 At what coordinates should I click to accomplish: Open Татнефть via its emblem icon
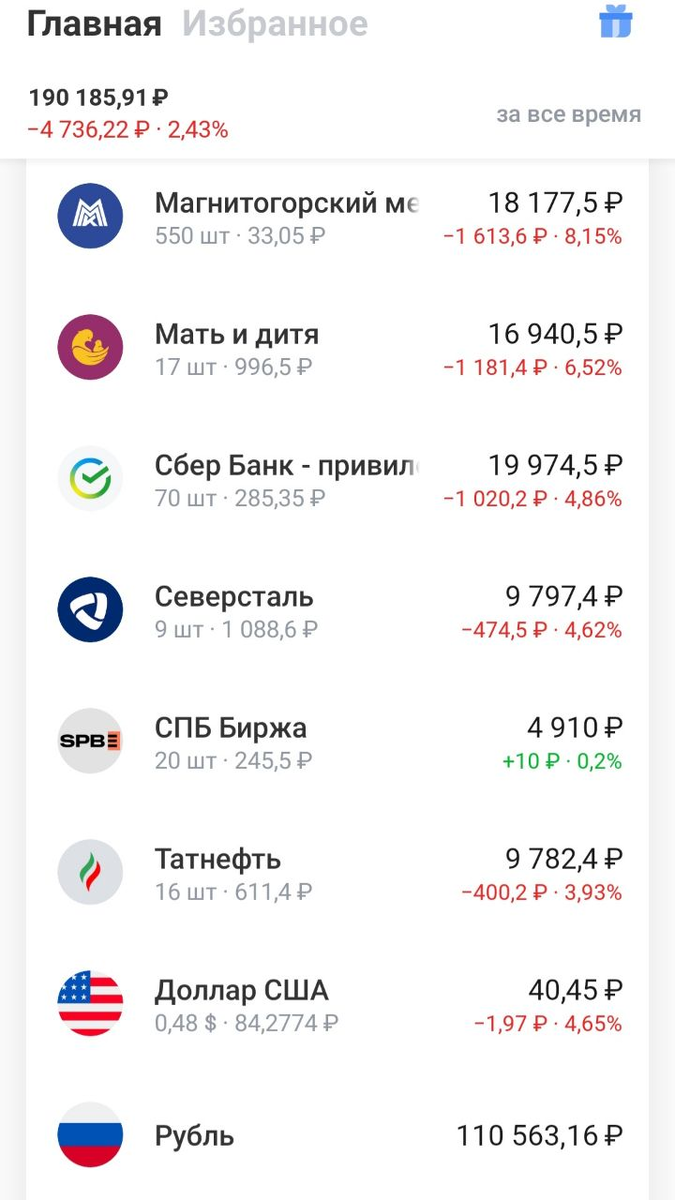[x=90, y=871]
